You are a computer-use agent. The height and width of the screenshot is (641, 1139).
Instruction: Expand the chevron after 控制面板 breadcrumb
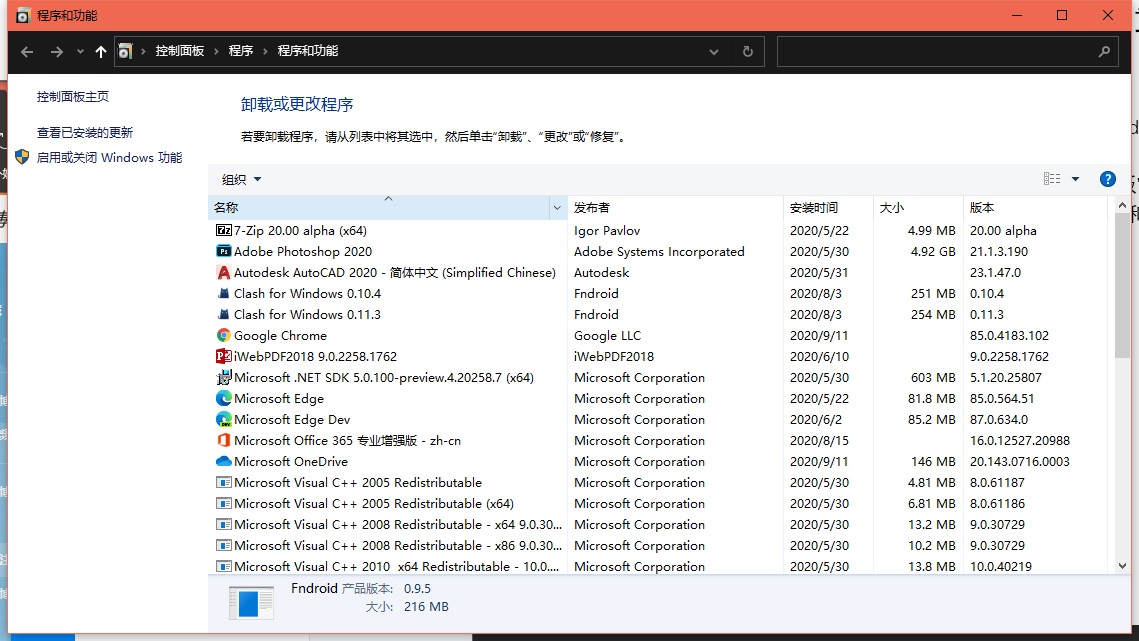point(216,52)
